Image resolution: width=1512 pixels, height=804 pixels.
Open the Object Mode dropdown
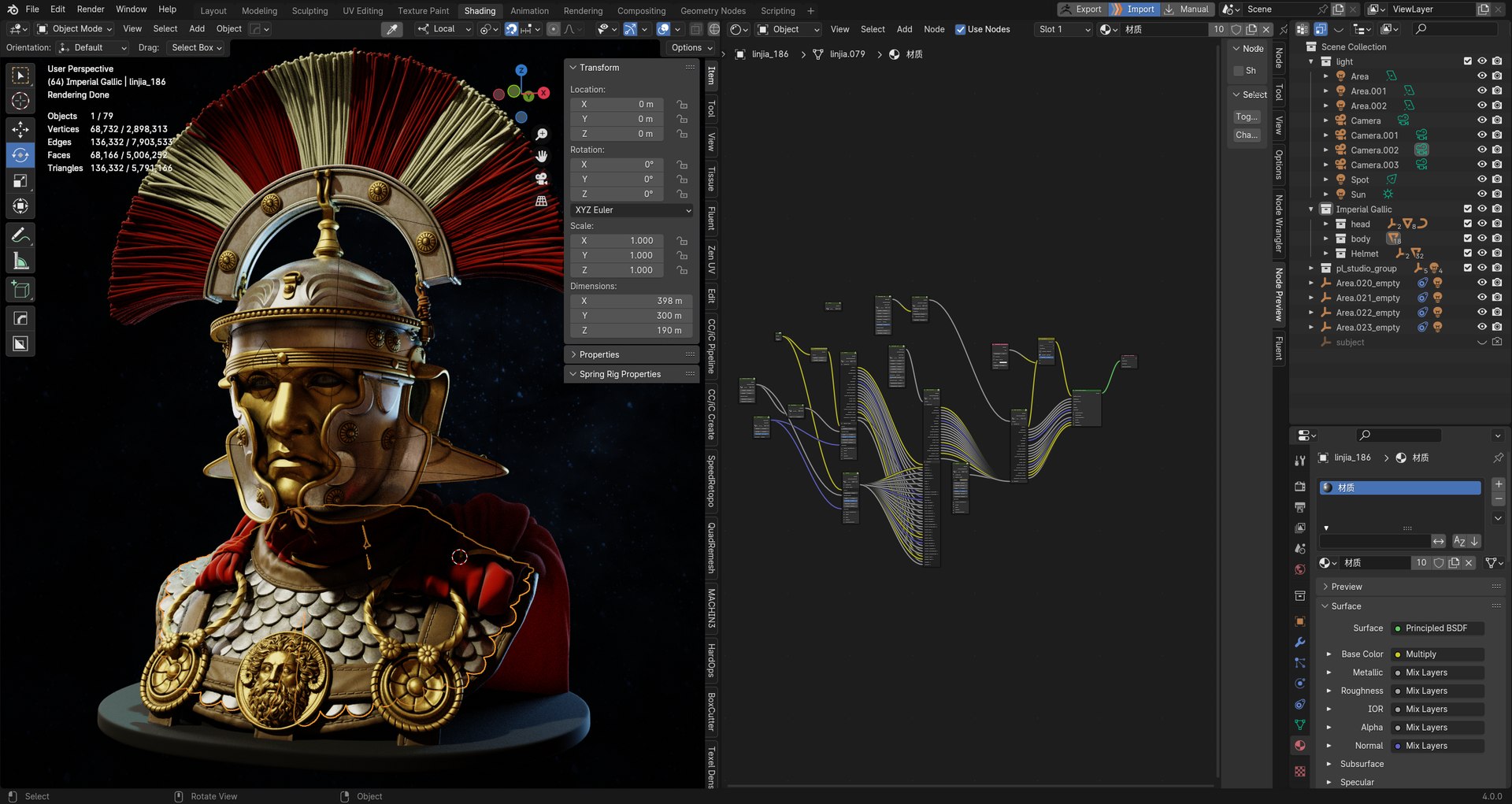click(x=76, y=29)
